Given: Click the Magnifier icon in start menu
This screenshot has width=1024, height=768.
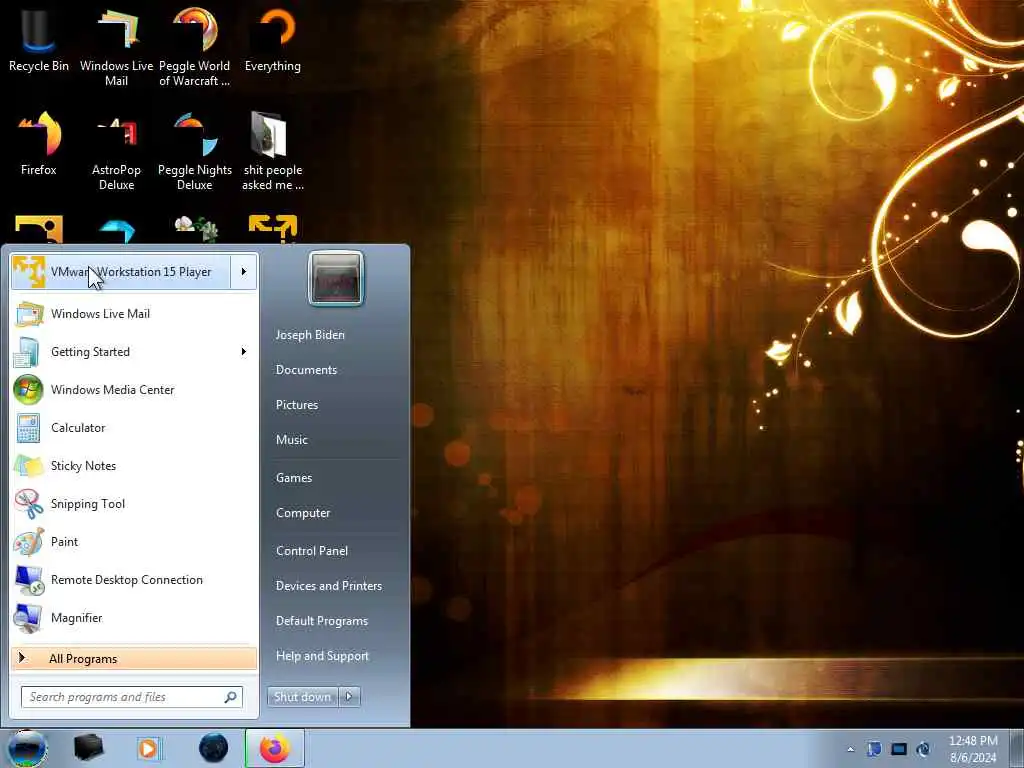Looking at the screenshot, I should (27, 618).
